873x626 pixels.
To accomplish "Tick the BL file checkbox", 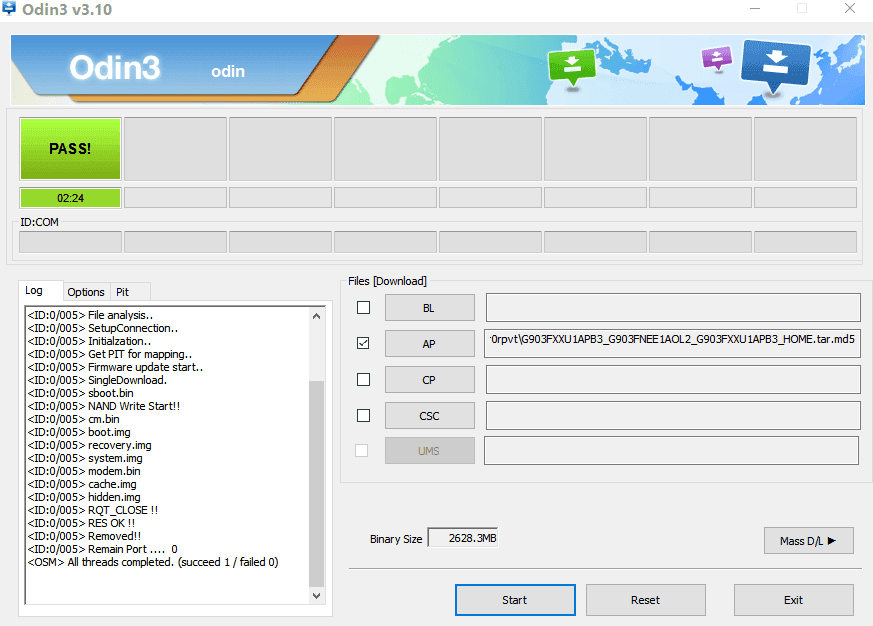I will pos(364,307).
